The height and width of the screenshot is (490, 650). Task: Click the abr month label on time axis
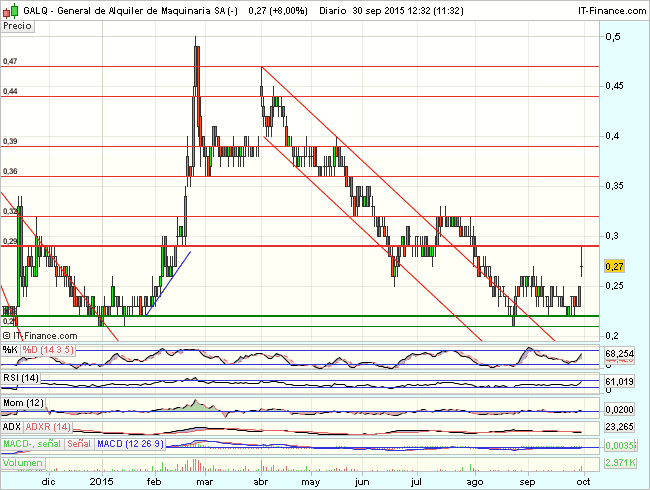tap(260, 482)
